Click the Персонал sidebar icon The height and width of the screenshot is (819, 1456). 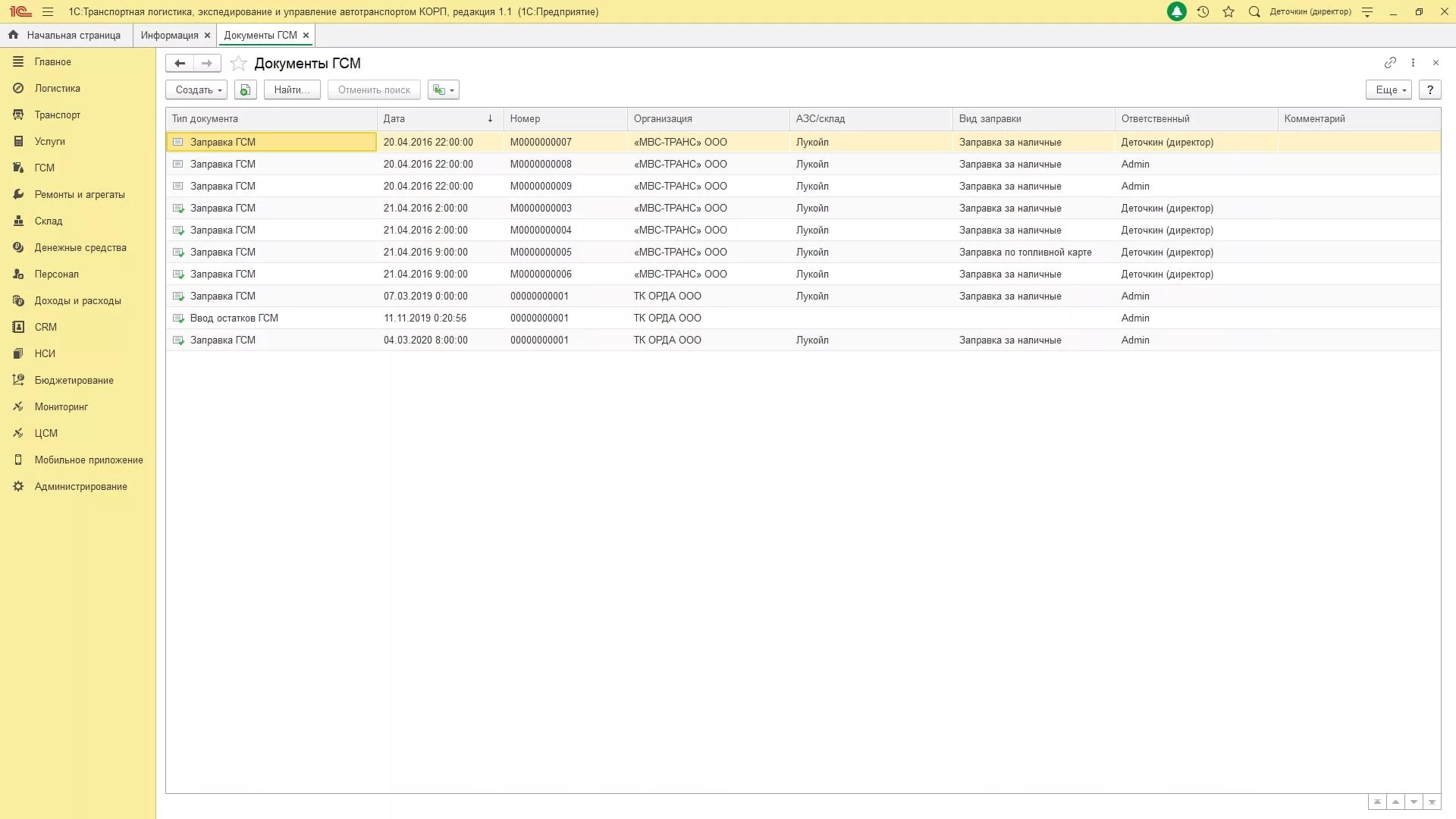[x=18, y=274]
